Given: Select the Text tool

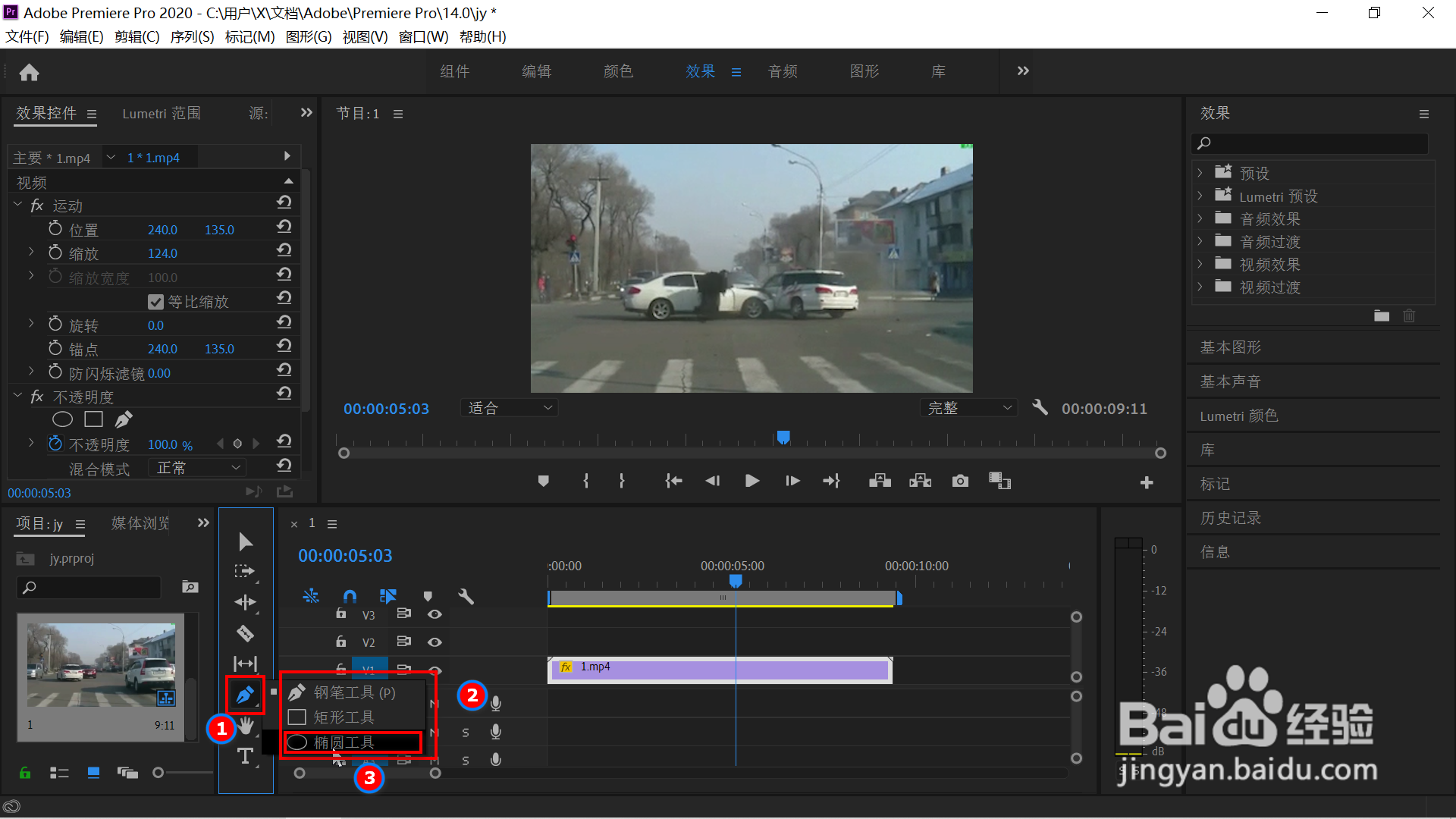Looking at the screenshot, I should [x=245, y=756].
